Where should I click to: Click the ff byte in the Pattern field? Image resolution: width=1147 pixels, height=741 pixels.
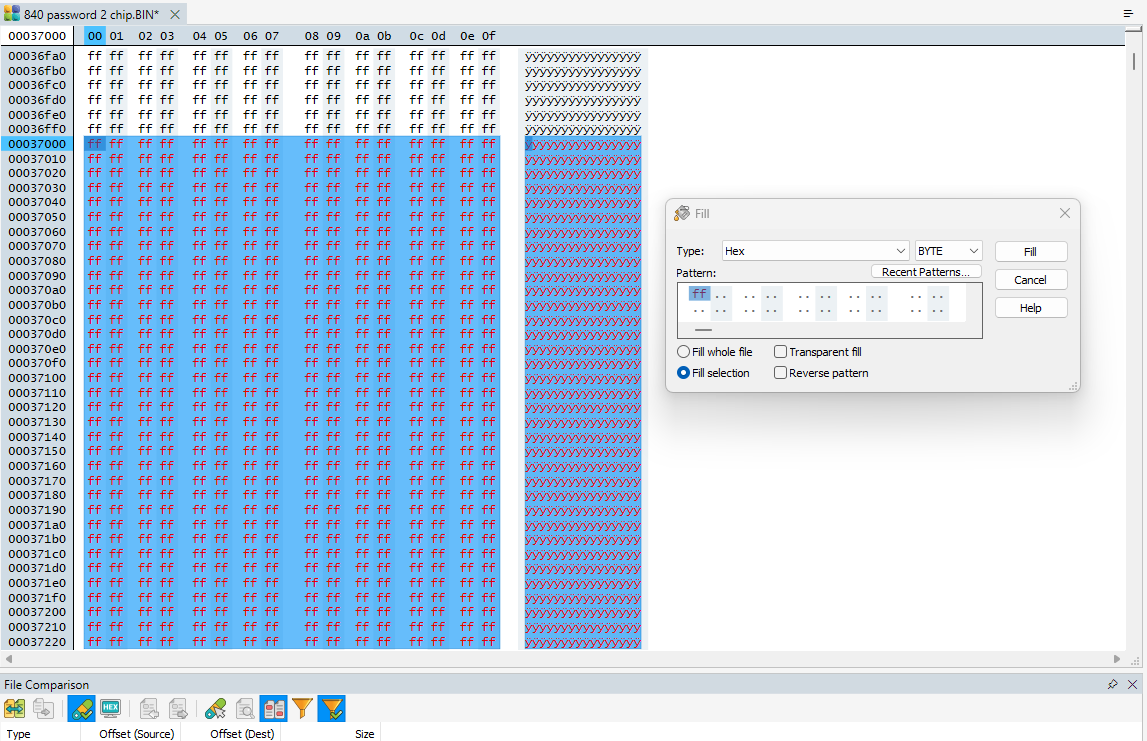coord(699,293)
